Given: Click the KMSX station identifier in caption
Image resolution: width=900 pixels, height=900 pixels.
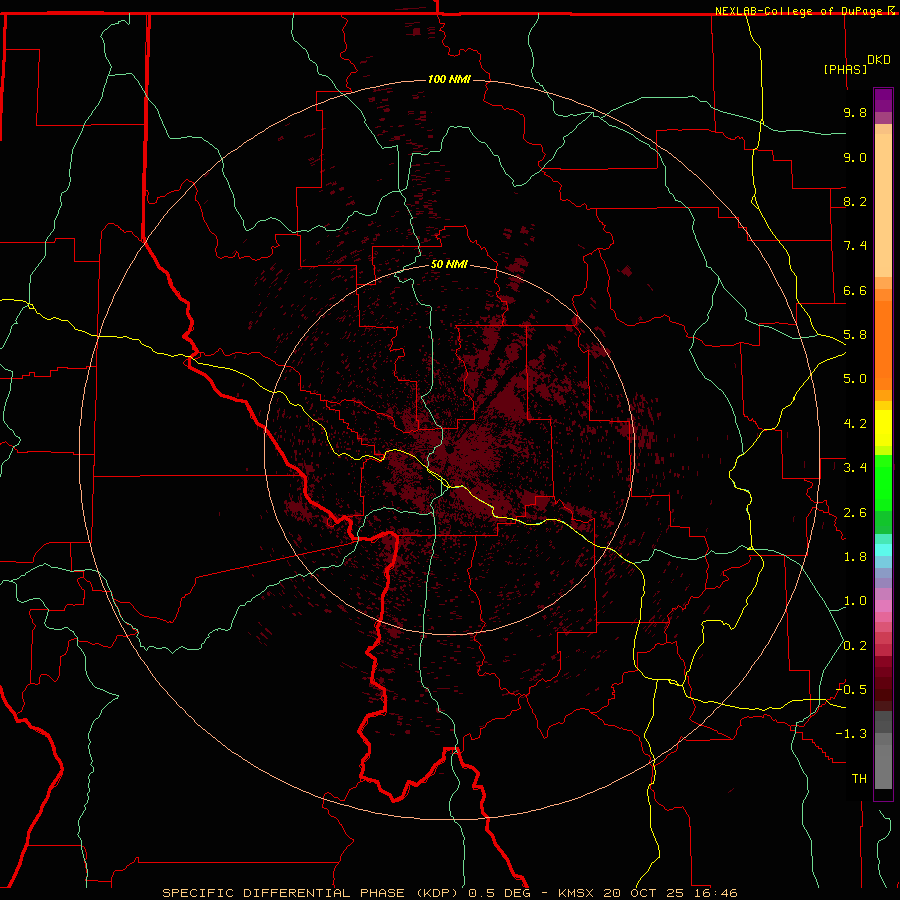Looking at the screenshot, I should click(x=576, y=893).
